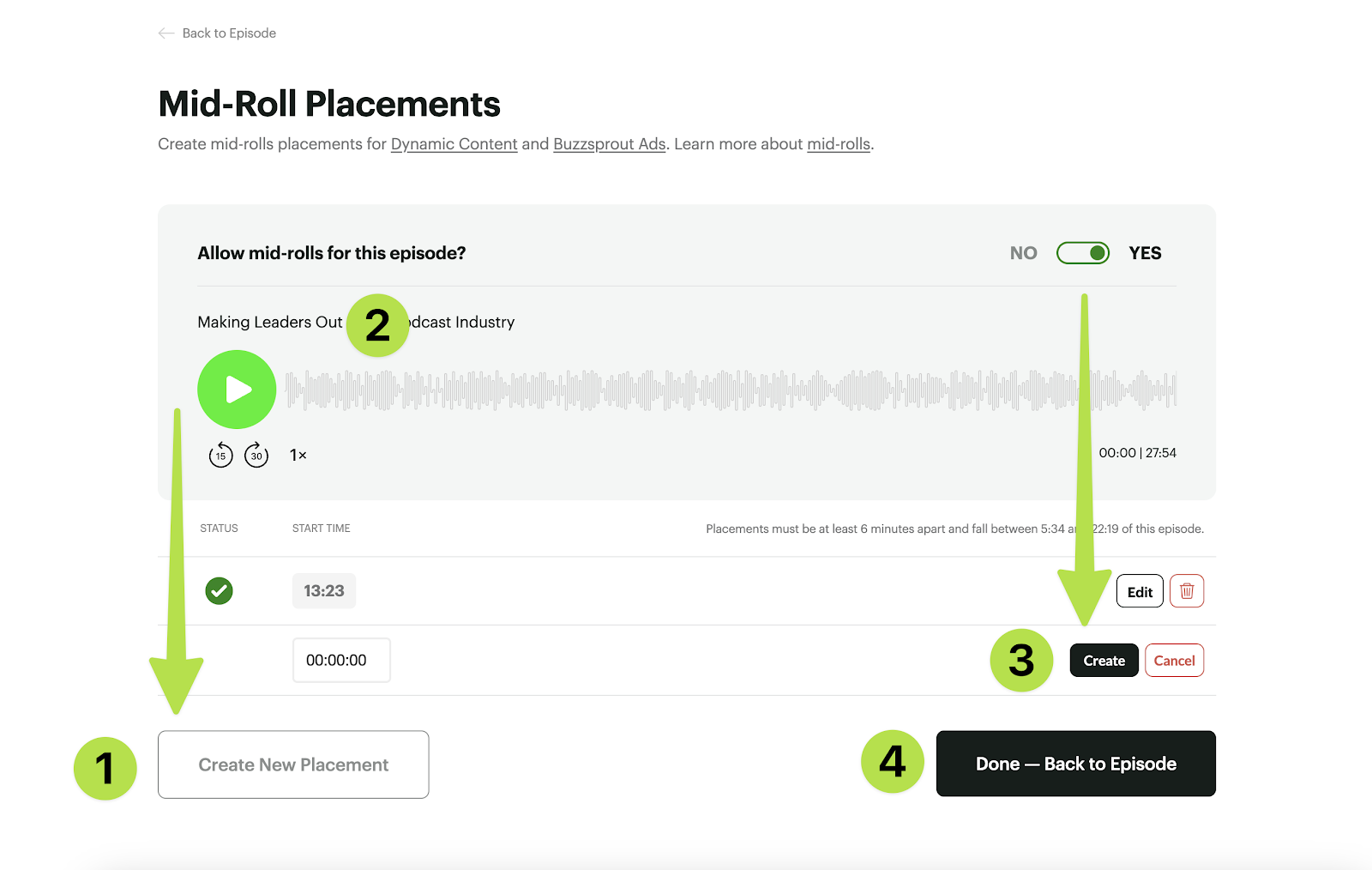Edit the 13:23 placement
The height and width of the screenshot is (870, 1372).
click(x=1140, y=591)
